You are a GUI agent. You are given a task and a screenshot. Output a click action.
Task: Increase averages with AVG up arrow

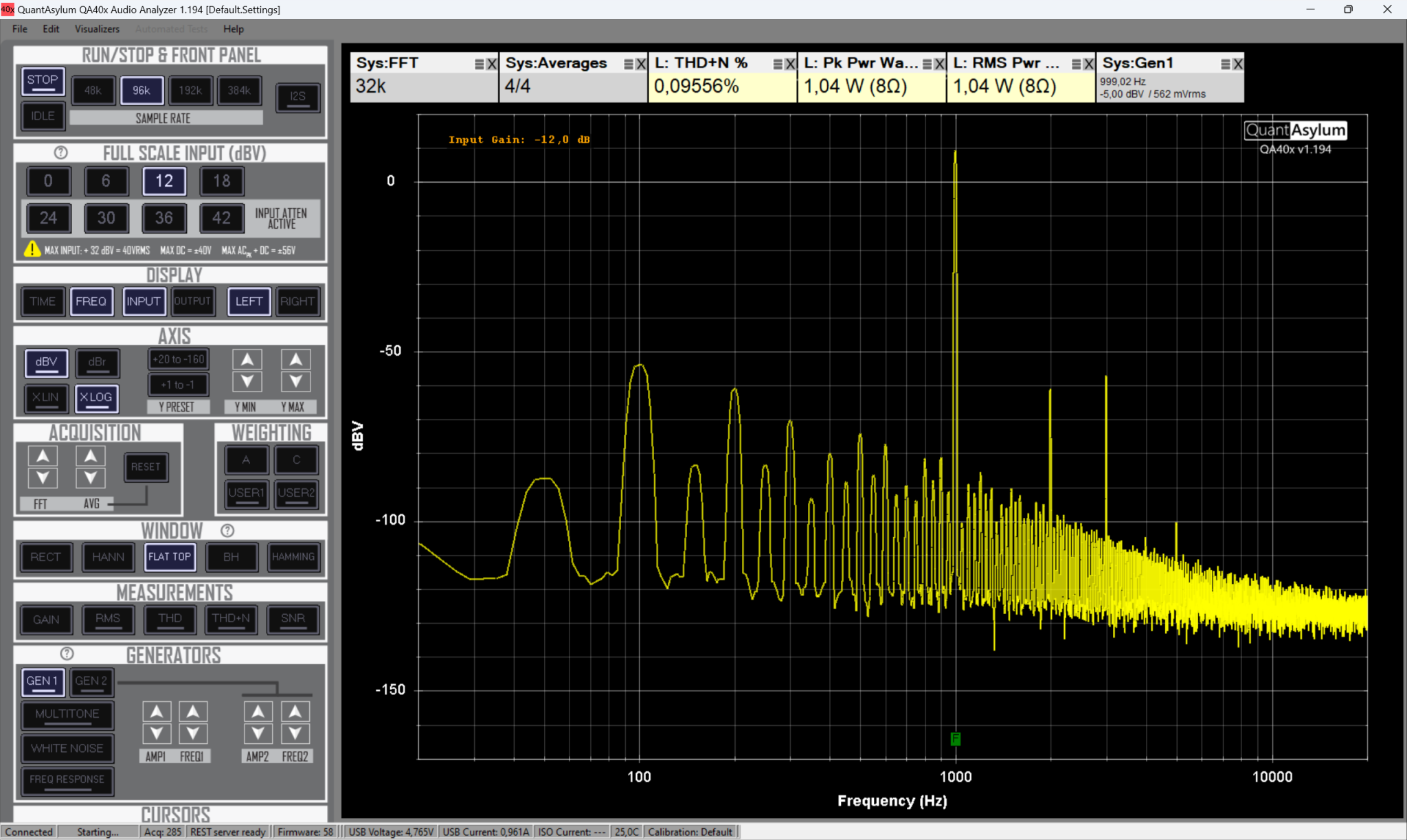coord(91,455)
